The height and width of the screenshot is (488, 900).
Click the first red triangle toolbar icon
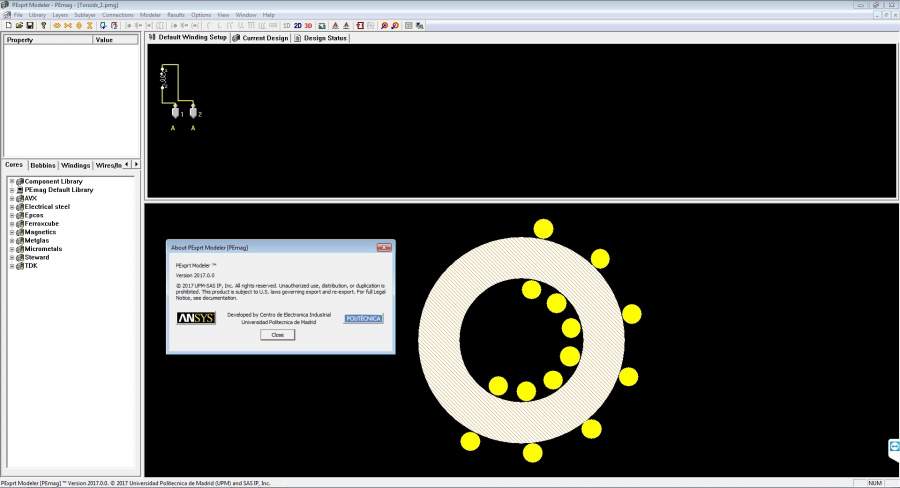[x=335, y=26]
